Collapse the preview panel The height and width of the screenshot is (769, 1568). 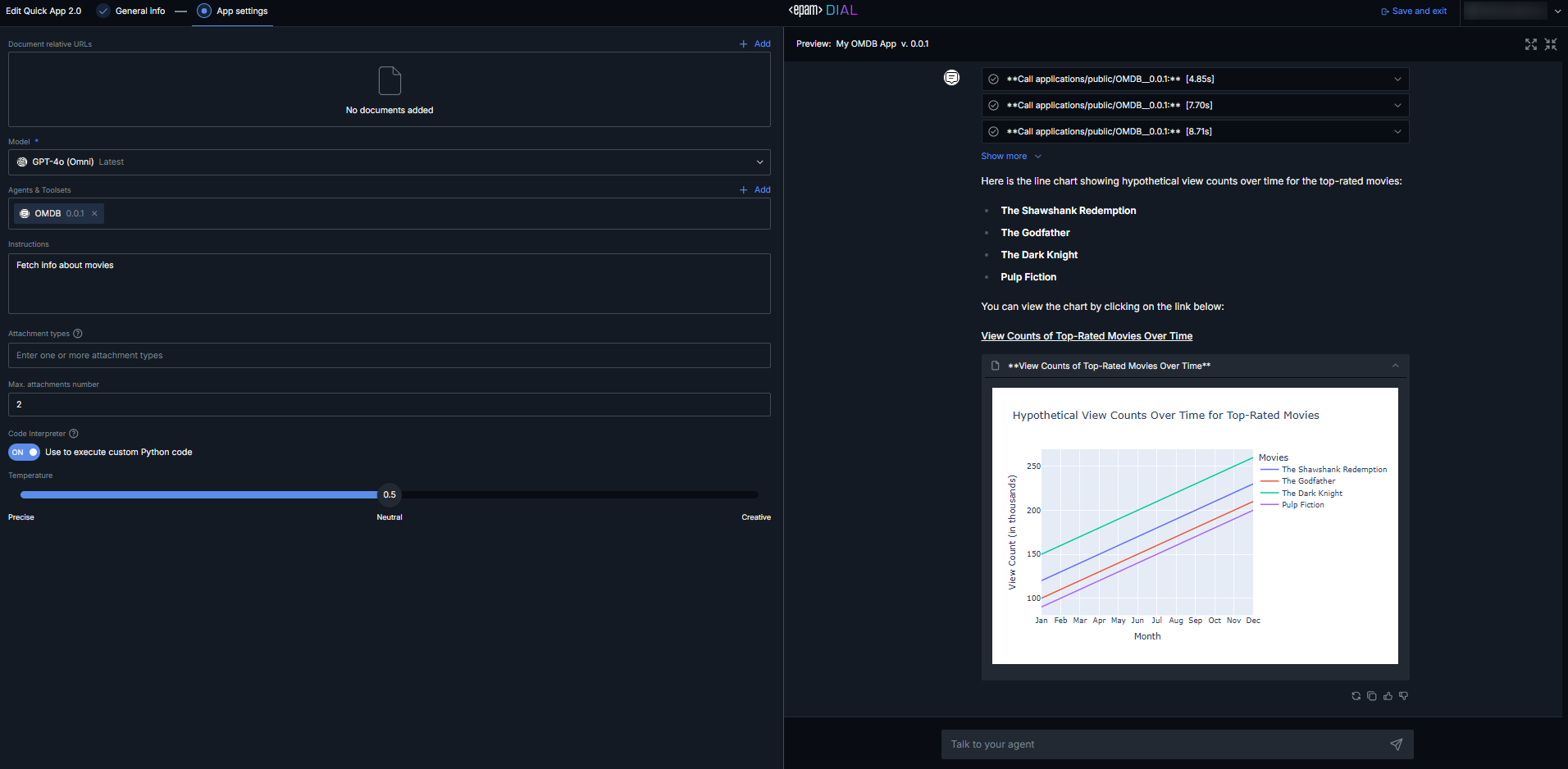[1551, 44]
